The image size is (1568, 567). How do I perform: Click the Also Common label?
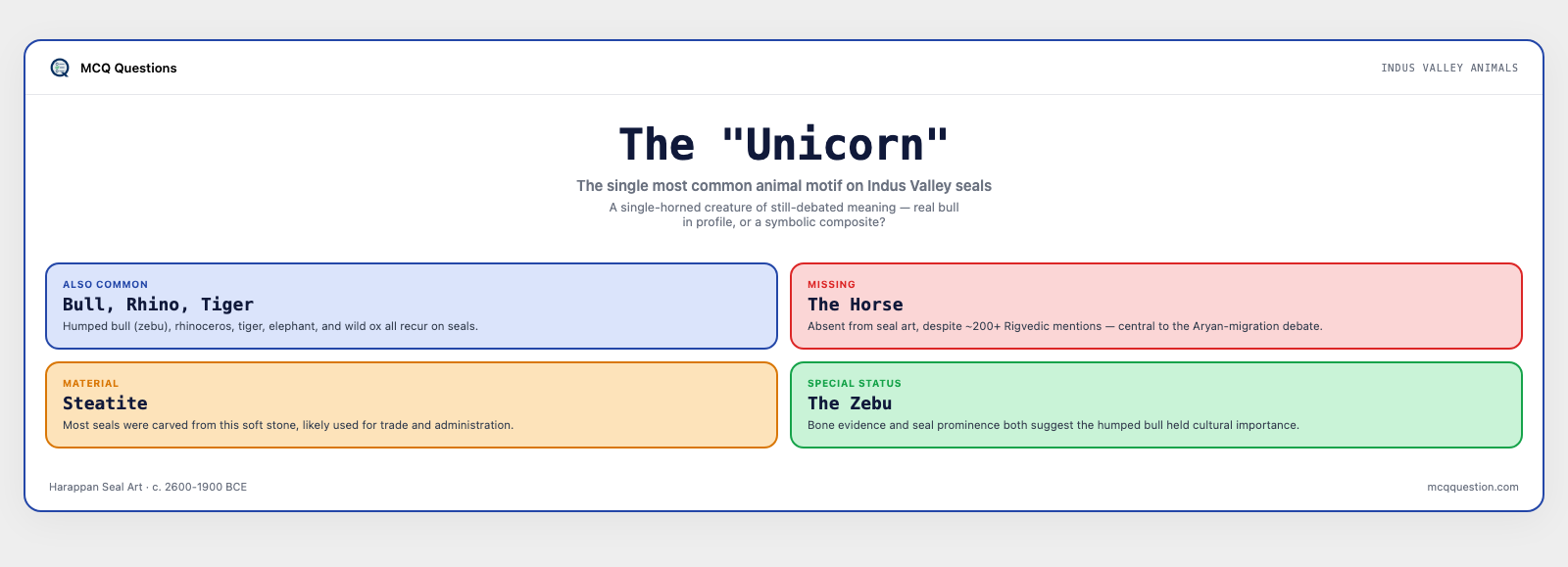click(x=106, y=285)
